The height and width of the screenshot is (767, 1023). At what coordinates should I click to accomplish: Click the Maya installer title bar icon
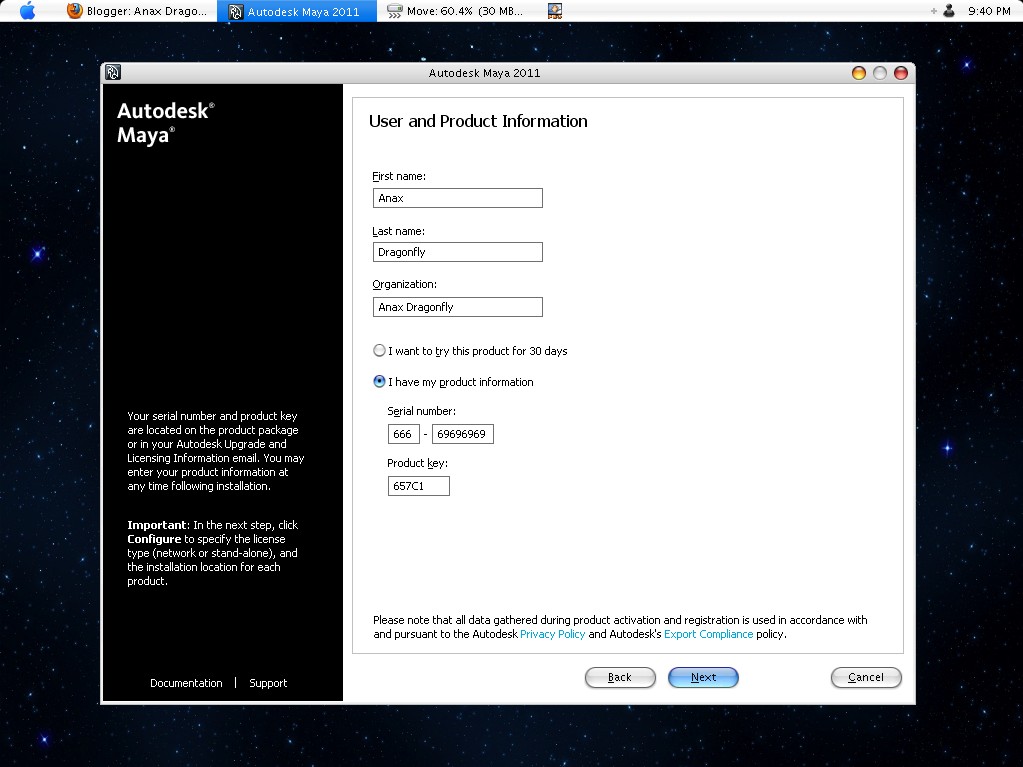113,72
